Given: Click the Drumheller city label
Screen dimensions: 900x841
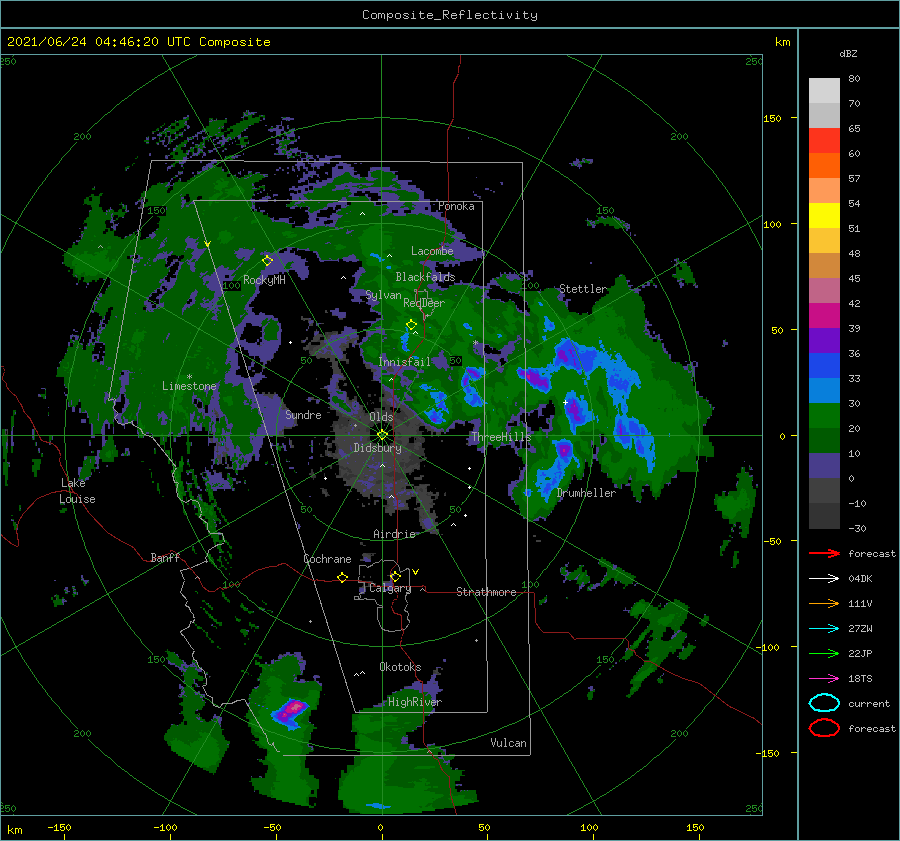Looking at the screenshot, I should 586,493.
